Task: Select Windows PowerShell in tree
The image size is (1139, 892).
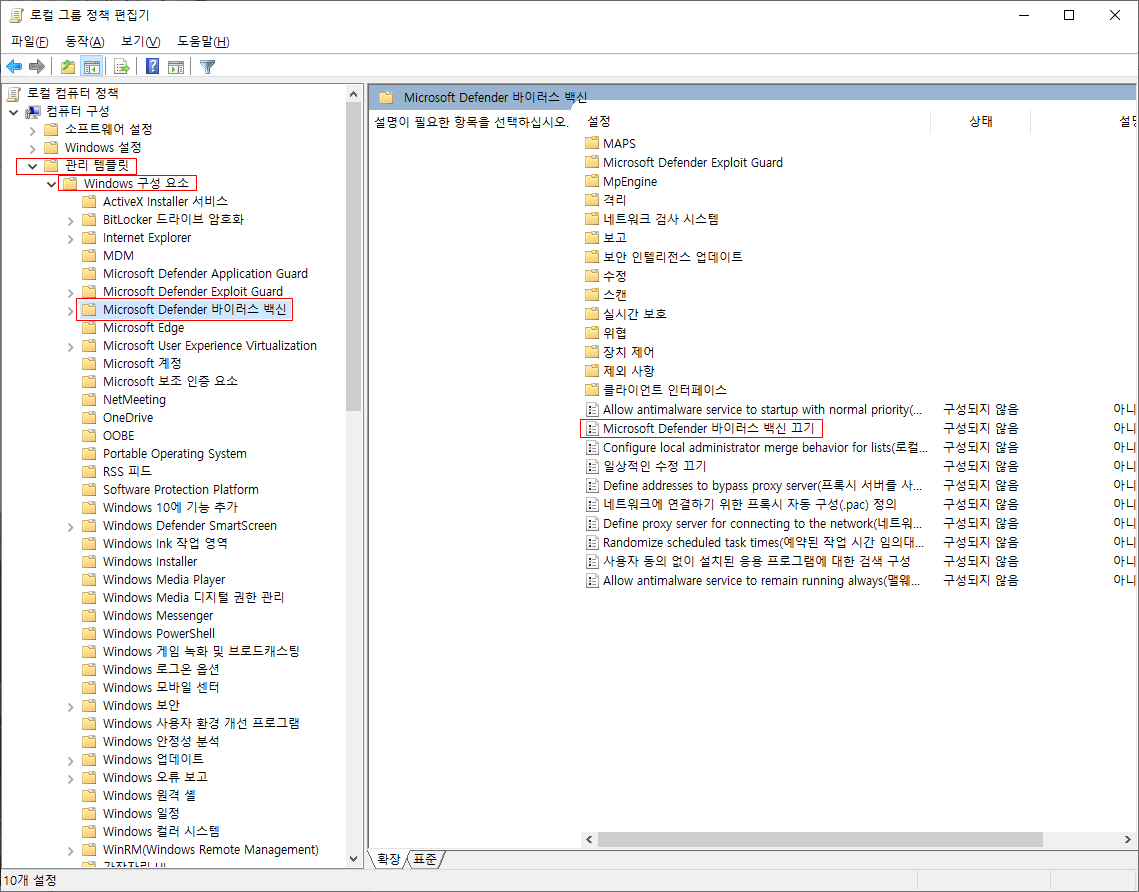Action: [159, 633]
